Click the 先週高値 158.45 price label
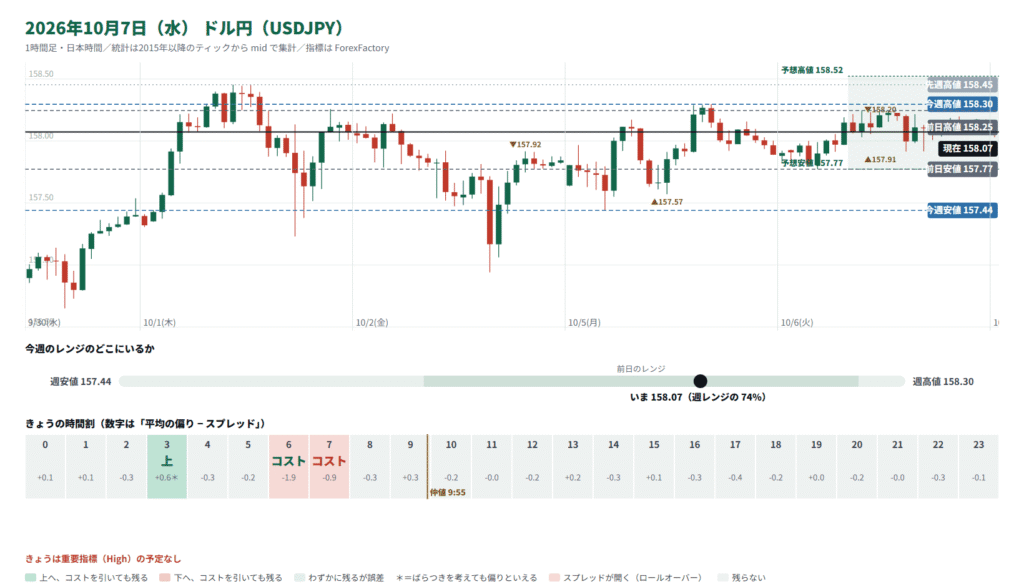The width and height of the screenshot is (1024, 584). pyautogui.click(x=962, y=84)
